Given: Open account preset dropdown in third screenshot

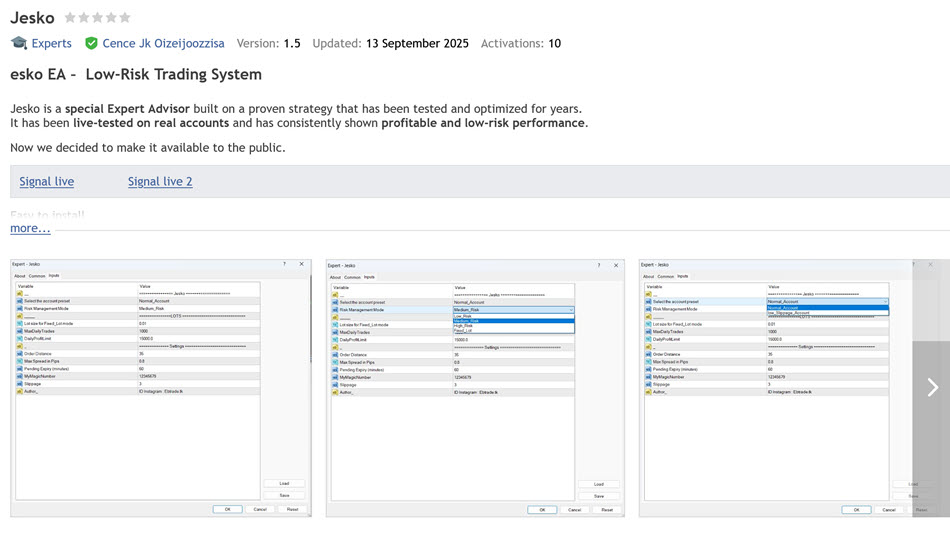Looking at the screenshot, I should pos(884,301).
